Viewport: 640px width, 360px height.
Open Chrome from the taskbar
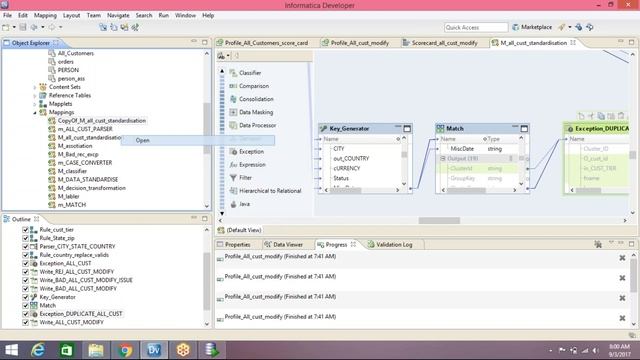(x=125, y=350)
